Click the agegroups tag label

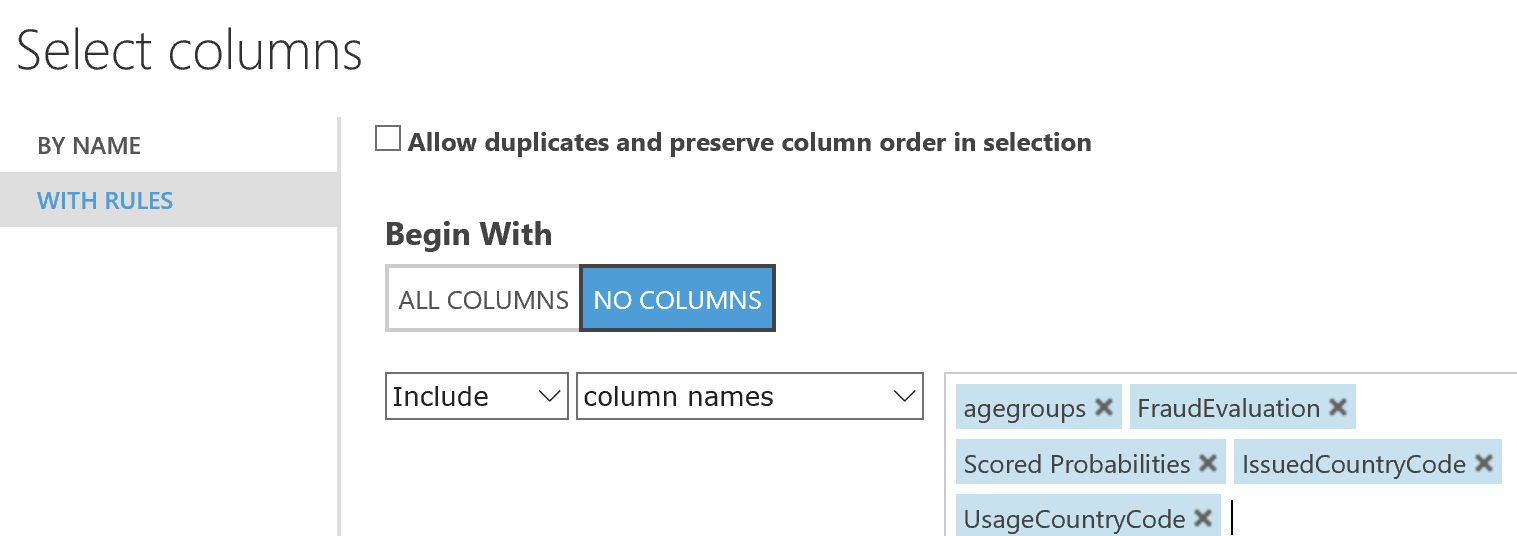tap(1024, 409)
